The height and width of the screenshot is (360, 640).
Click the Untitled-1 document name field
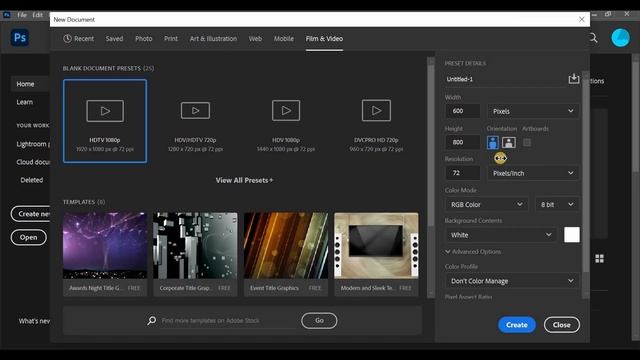click(505, 79)
